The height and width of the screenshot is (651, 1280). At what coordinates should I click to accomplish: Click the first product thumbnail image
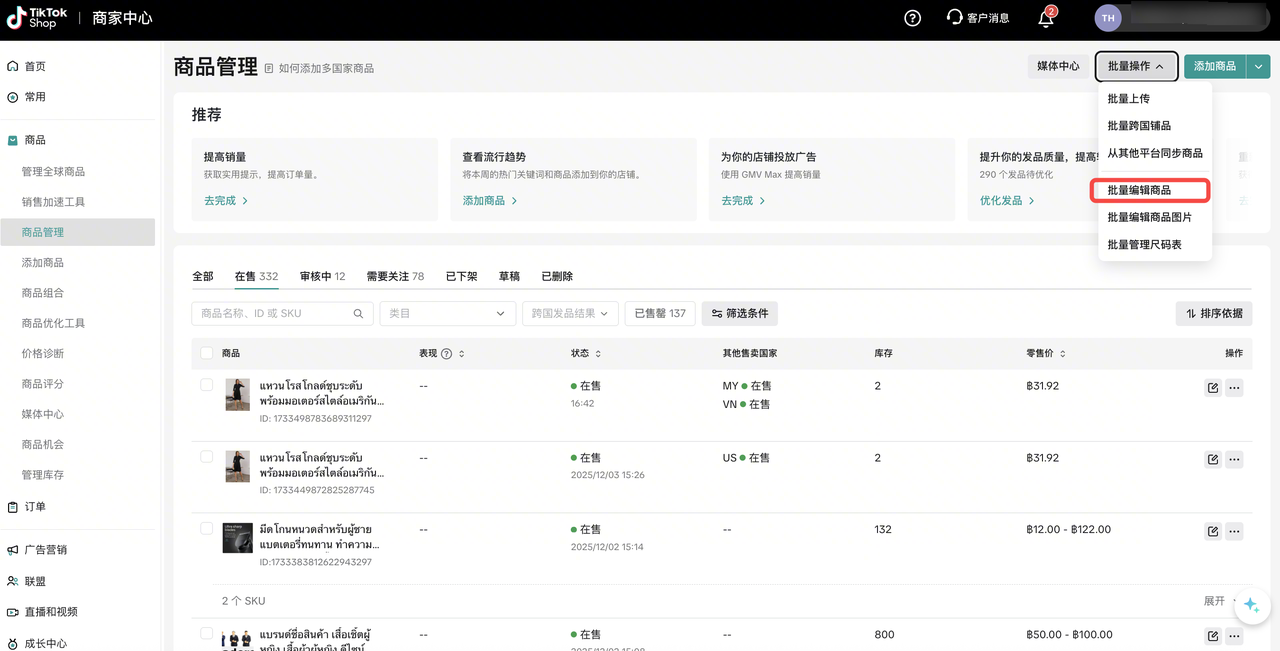[237, 394]
